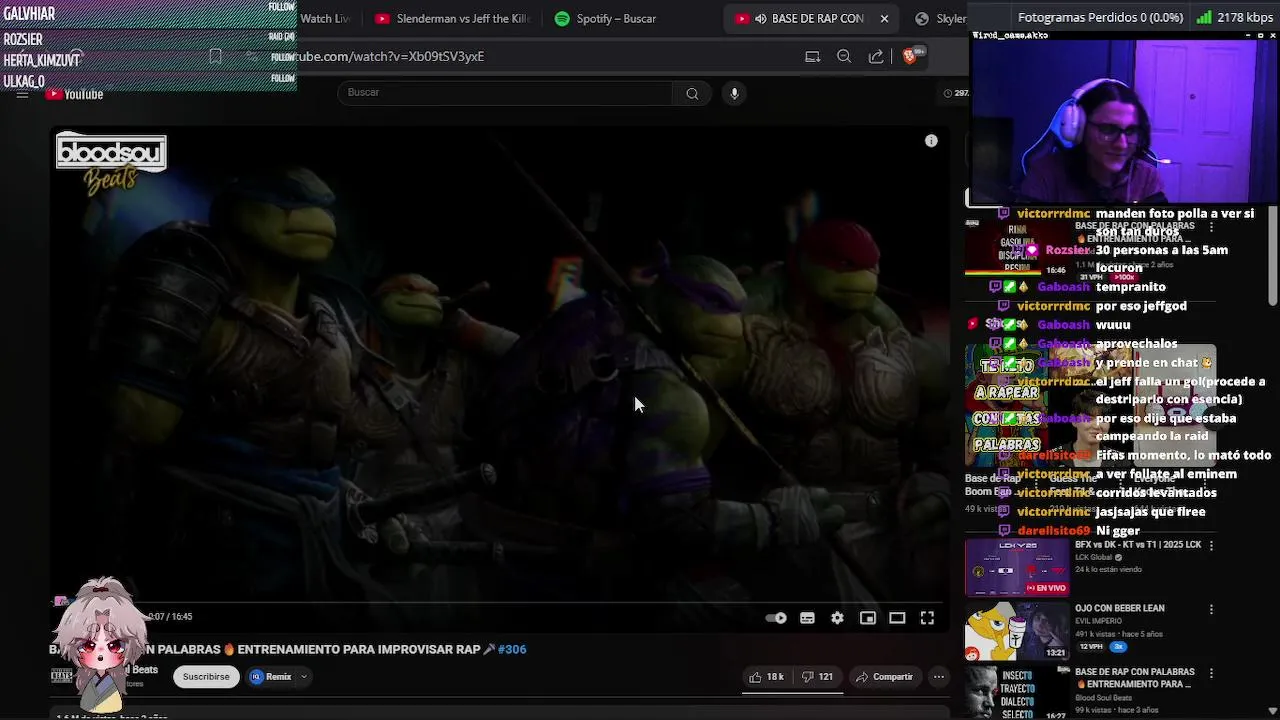1280x720 pixels.
Task: Open the YouTube hamburger guide menu
Action: pyautogui.click(x=22, y=94)
